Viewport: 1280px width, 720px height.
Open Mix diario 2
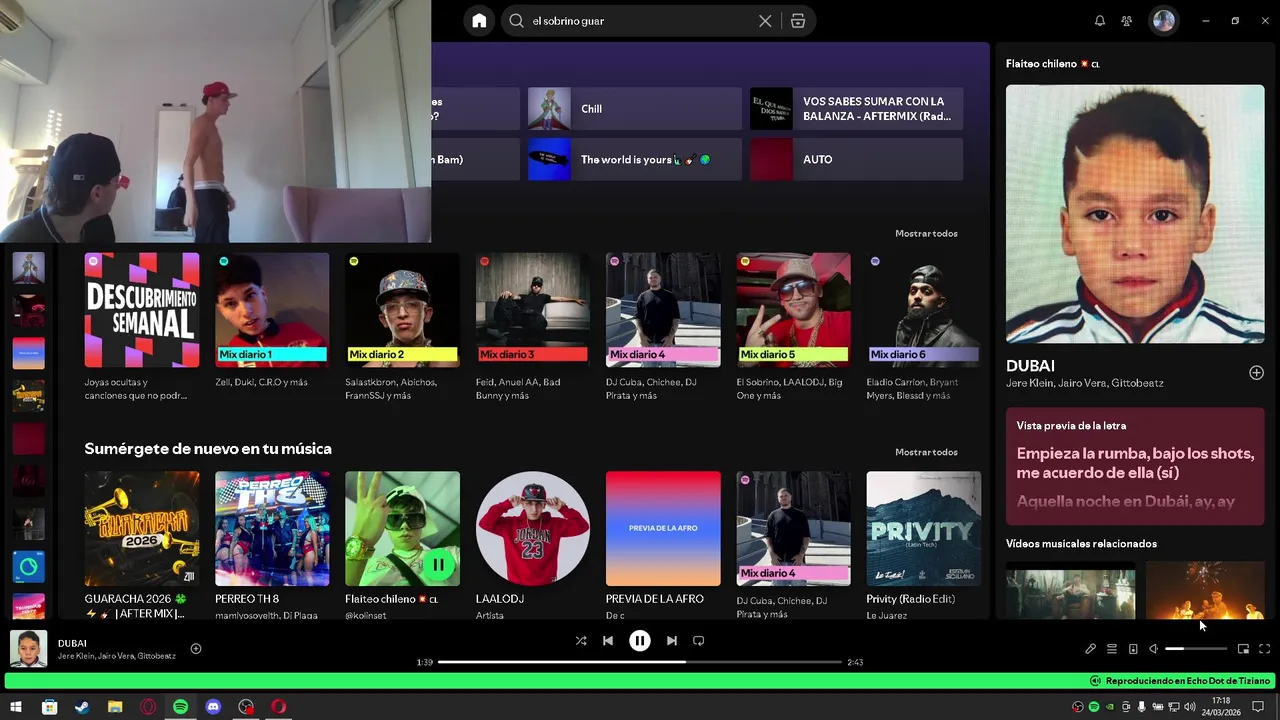tap(402, 310)
